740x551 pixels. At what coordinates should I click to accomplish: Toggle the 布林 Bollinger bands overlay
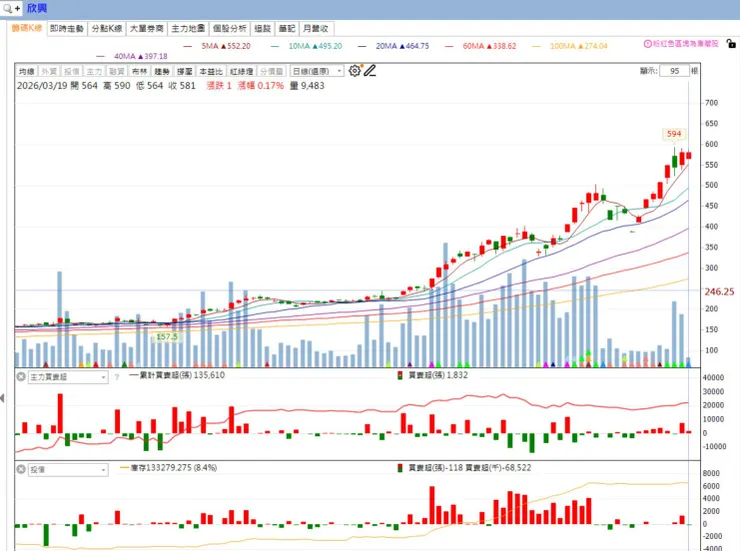(x=139, y=71)
